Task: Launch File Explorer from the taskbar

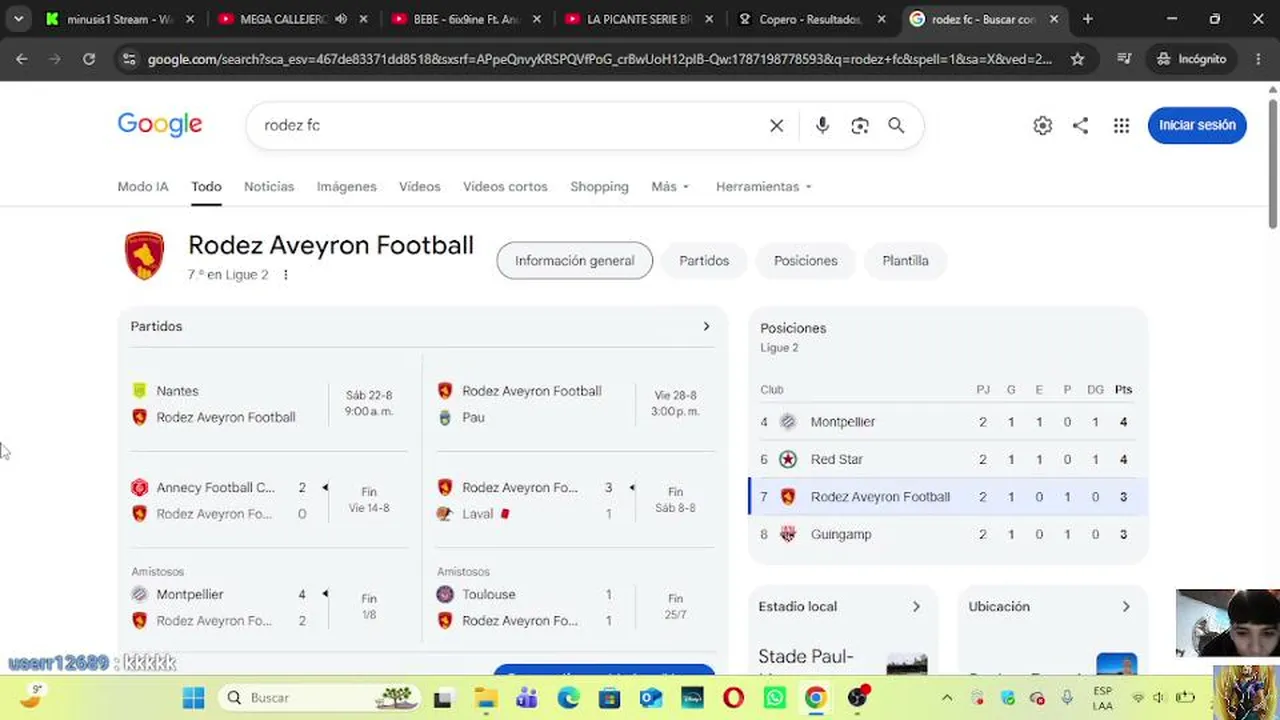Action: [x=485, y=697]
